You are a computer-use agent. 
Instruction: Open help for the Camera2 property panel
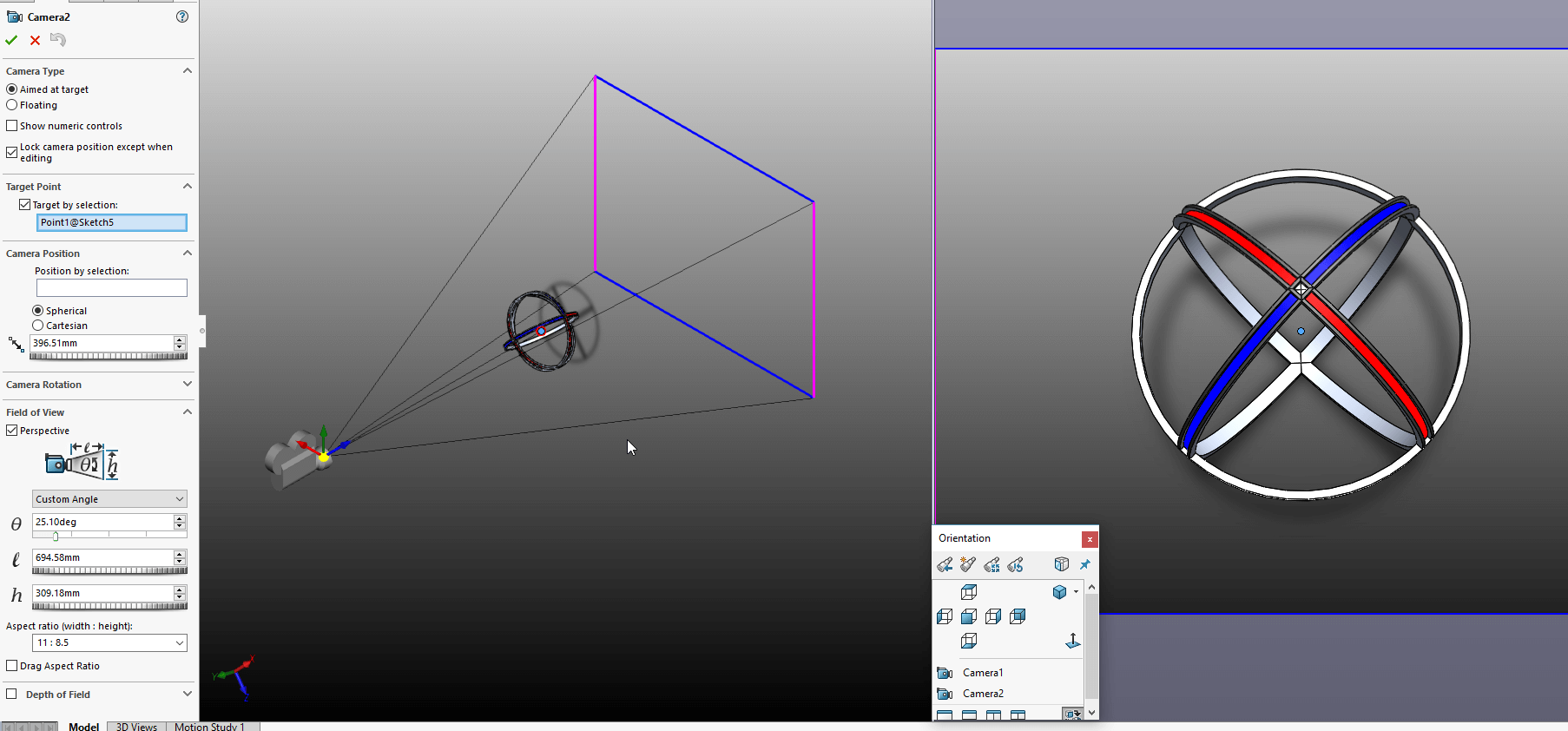pyautogui.click(x=182, y=16)
